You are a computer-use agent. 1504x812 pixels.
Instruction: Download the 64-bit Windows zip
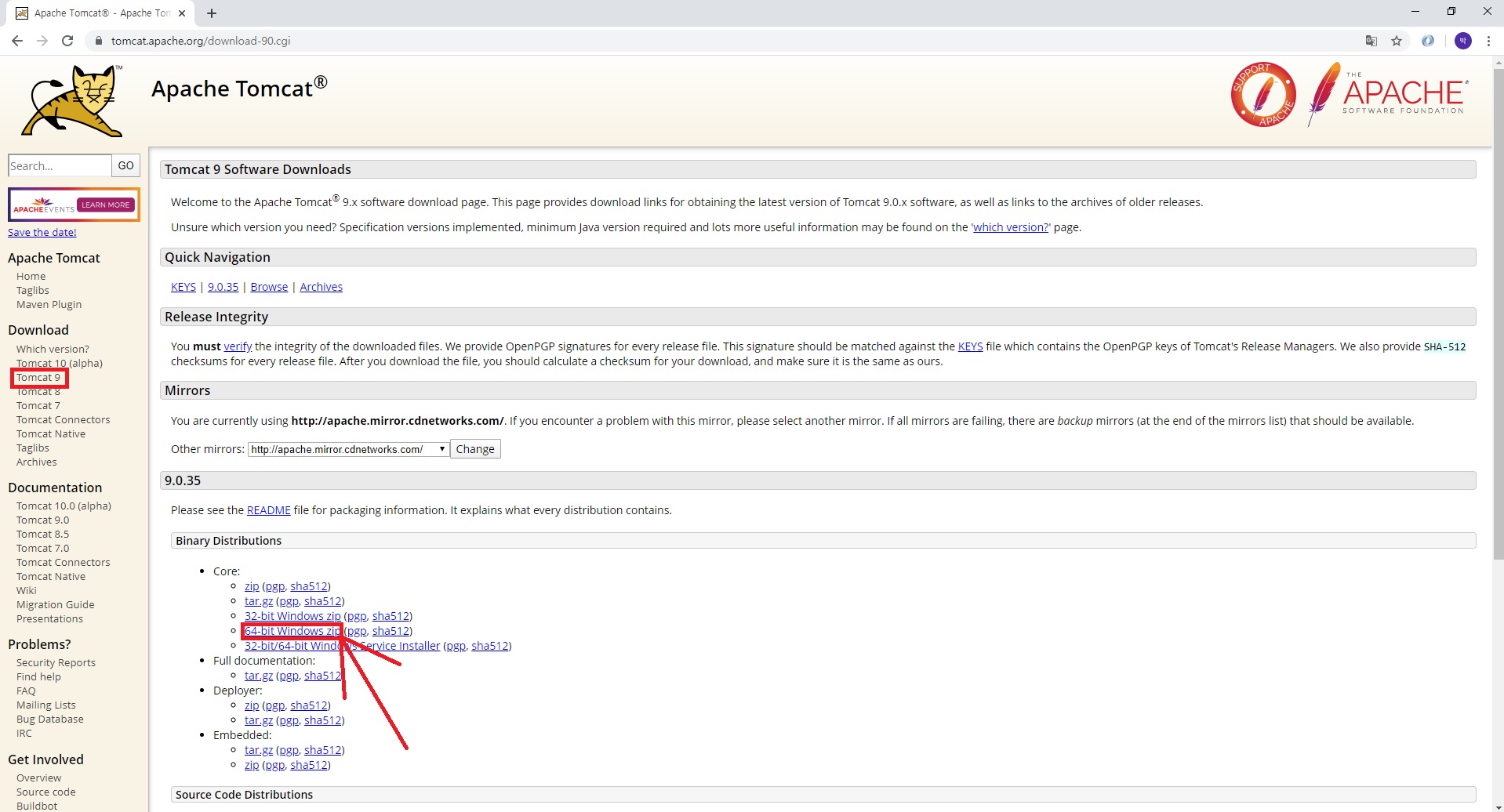[x=292, y=631]
